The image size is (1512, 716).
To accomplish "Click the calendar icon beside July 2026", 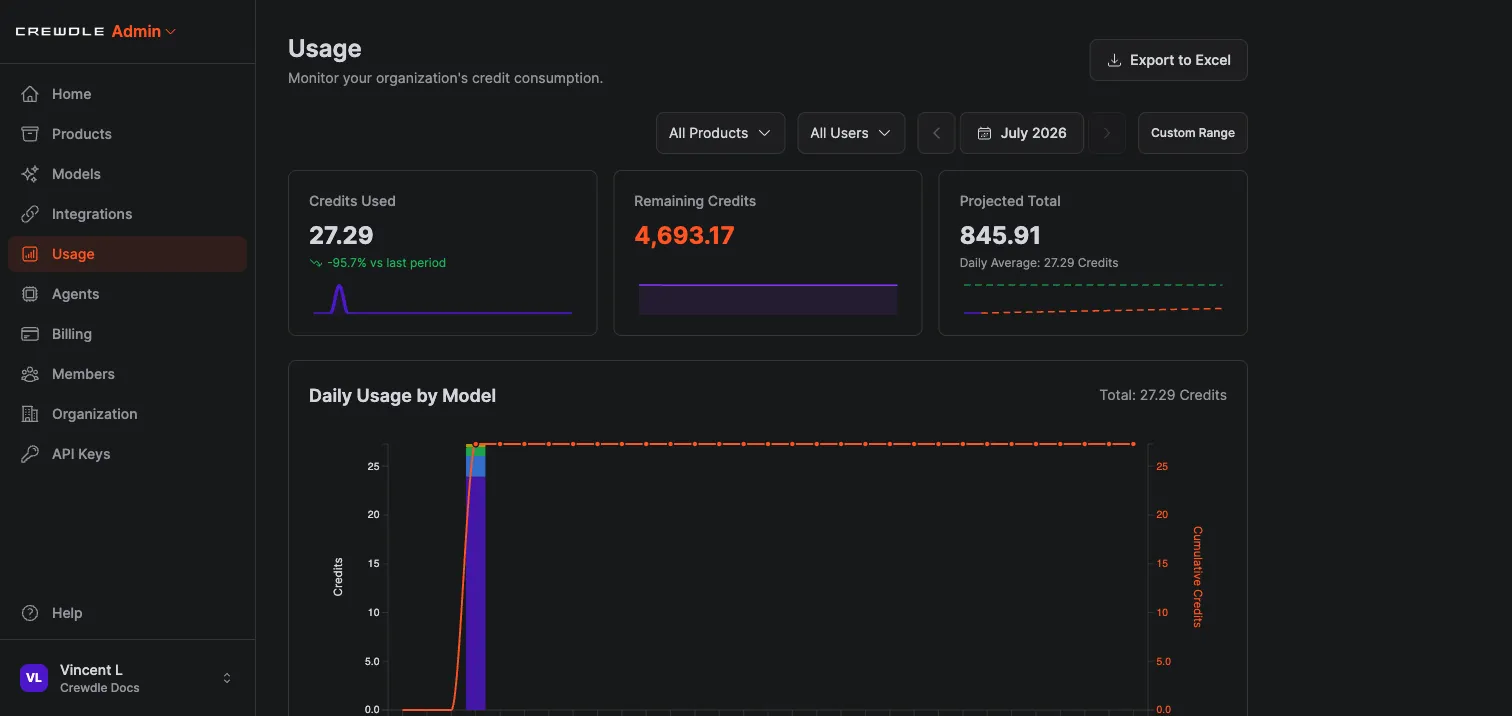I will pos(984,133).
